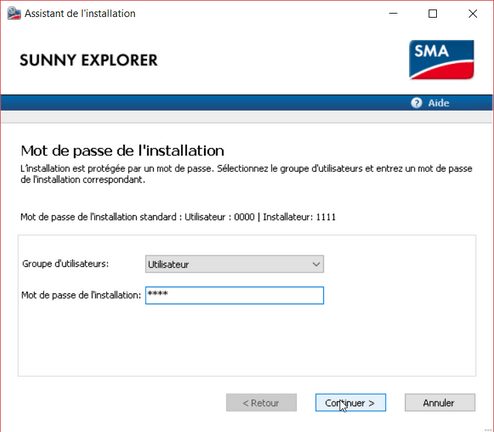Click the < Retour button
The image size is (494, 432).
tap(261, 403)
